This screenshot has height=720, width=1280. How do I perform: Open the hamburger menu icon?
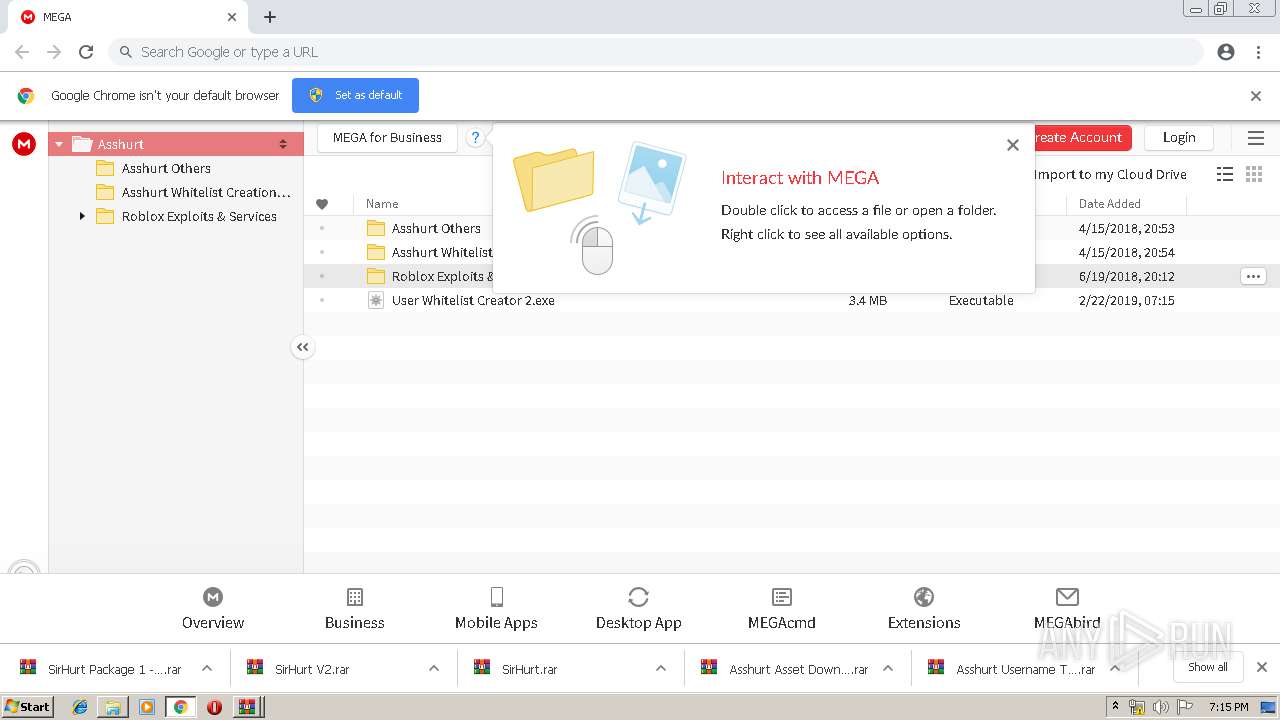pos(1256,138)
